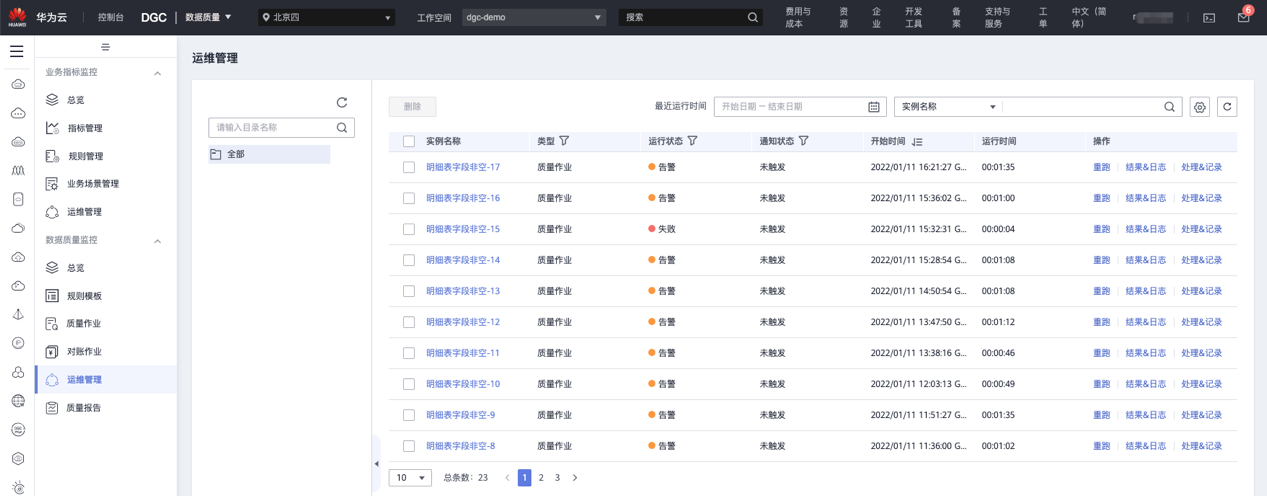Open the 北京四 region dropdown
Image resolution: width=1267 pixels, height=496 pixels.
click(326, 17)
